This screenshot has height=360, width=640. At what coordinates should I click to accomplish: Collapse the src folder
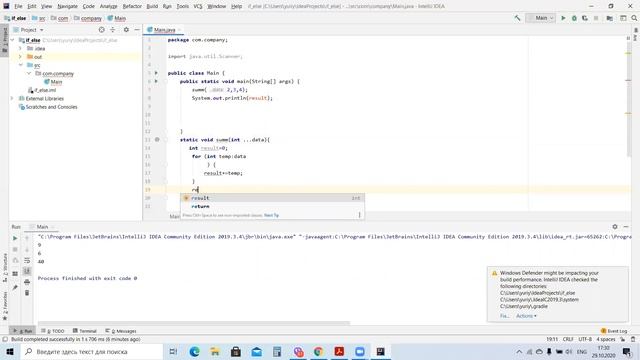click(x=20, y=65)
